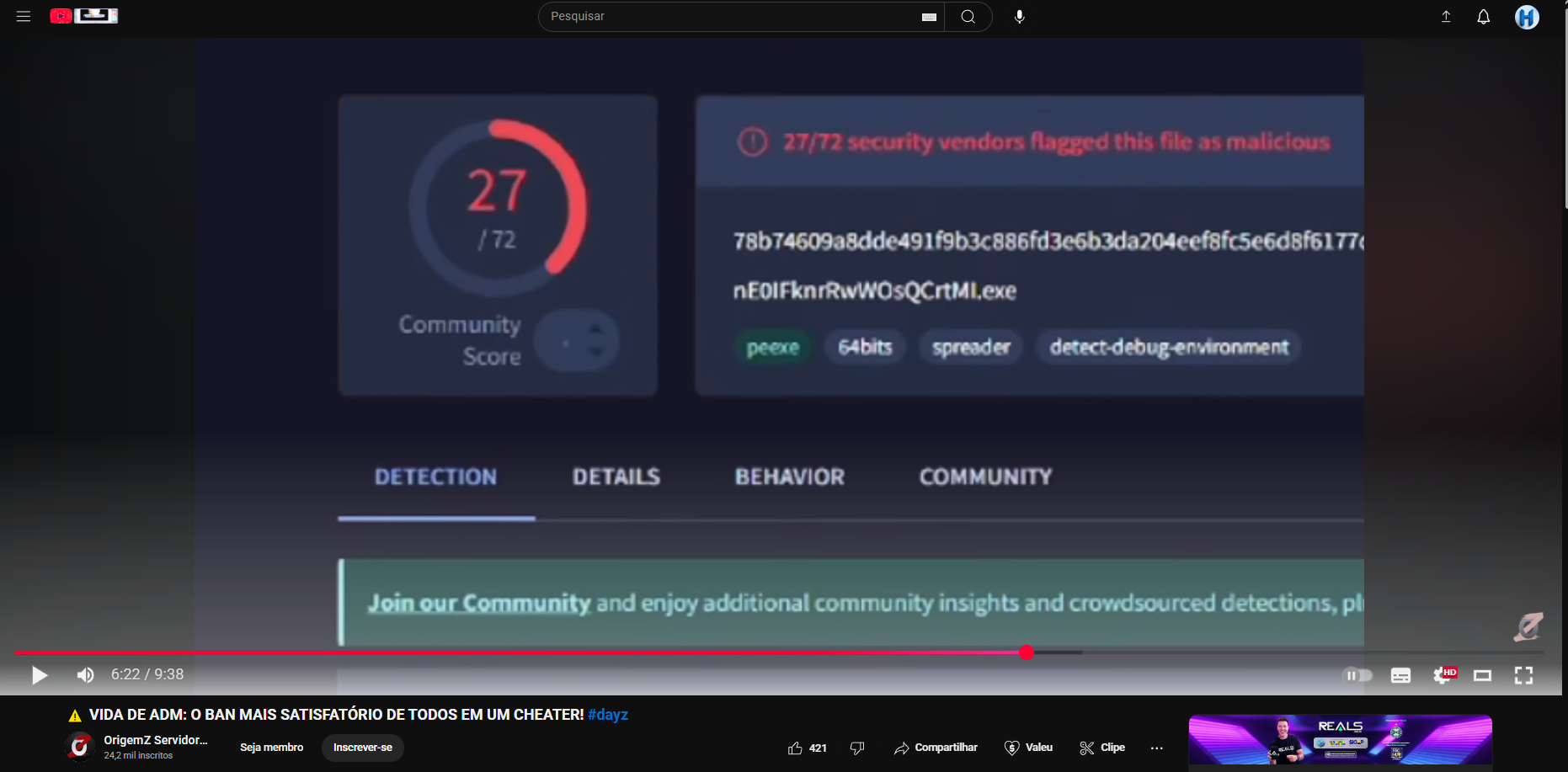
Task: Subscribe using the Inscrever-se button
Action: pos(362,748)
